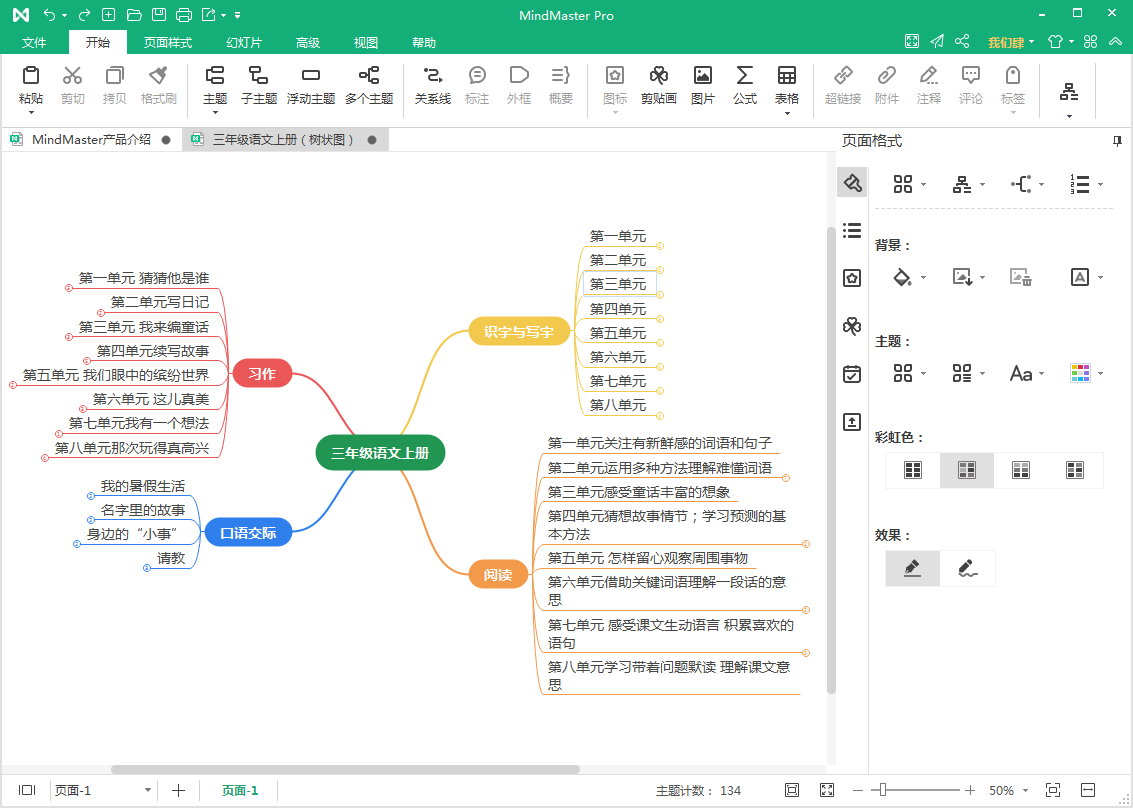Open the theme color palette swatch
The width and height of the screenshot is (1133, 808).
(x=1080, y=373)
